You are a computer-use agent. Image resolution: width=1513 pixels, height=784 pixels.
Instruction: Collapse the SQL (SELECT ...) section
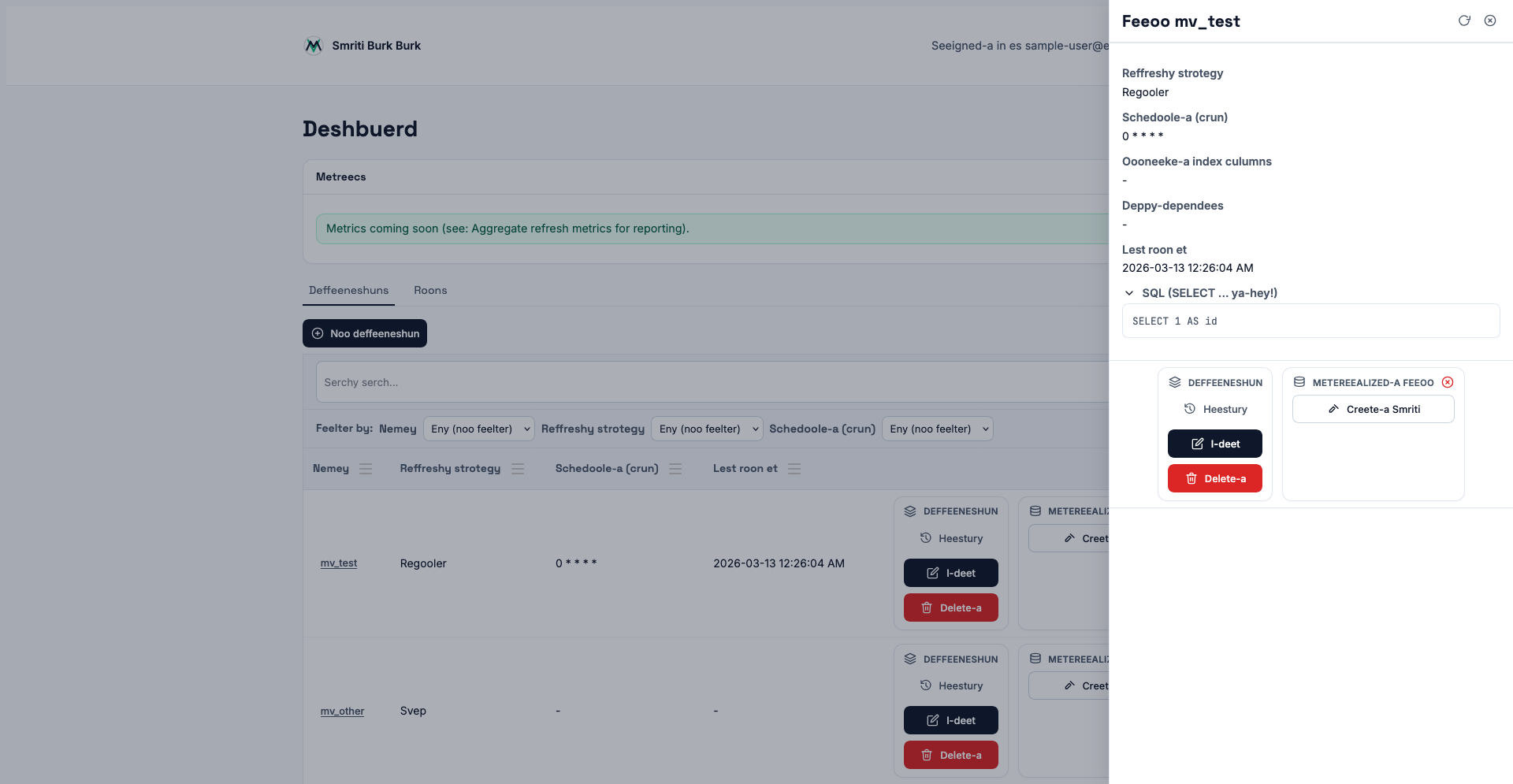1129,293
